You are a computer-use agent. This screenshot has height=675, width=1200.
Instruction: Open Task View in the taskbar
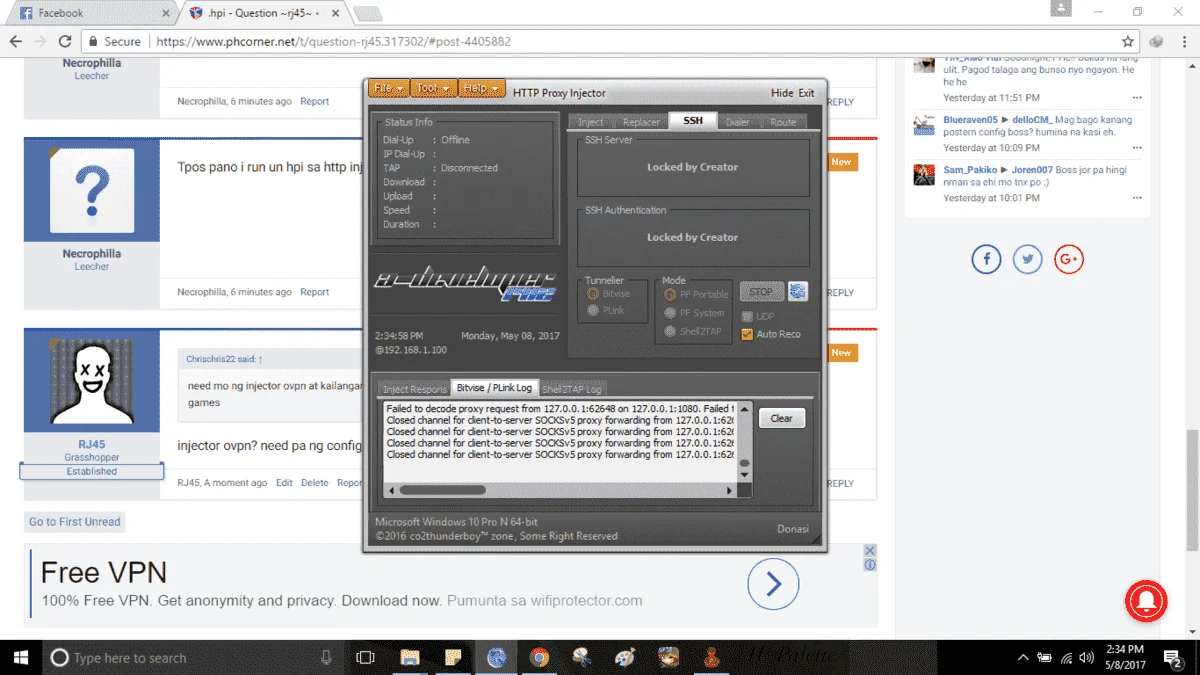(x=366, y=657)
